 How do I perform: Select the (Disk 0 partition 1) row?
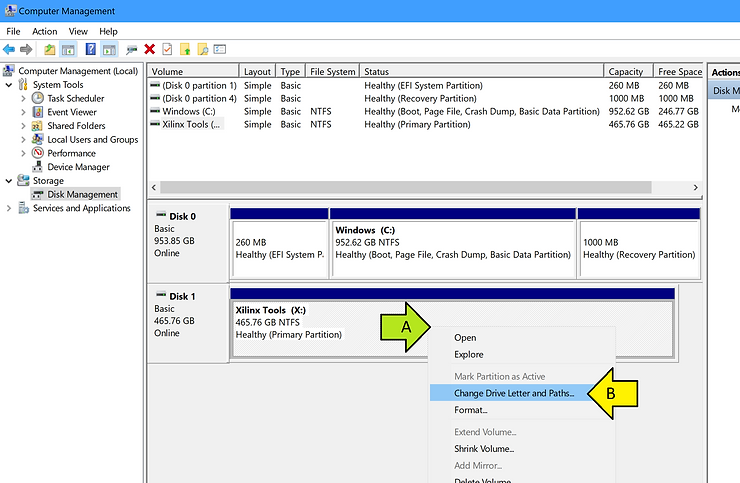(425, 85)
